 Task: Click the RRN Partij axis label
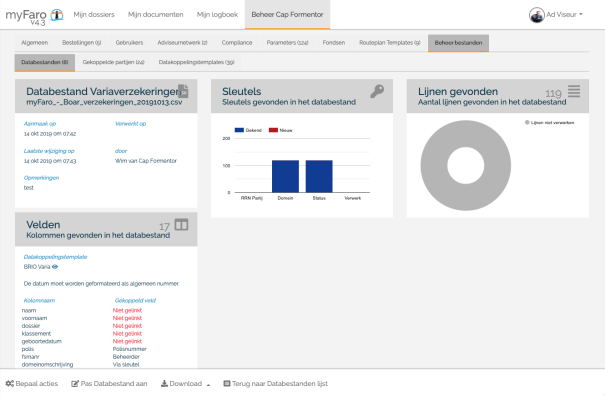252,198
